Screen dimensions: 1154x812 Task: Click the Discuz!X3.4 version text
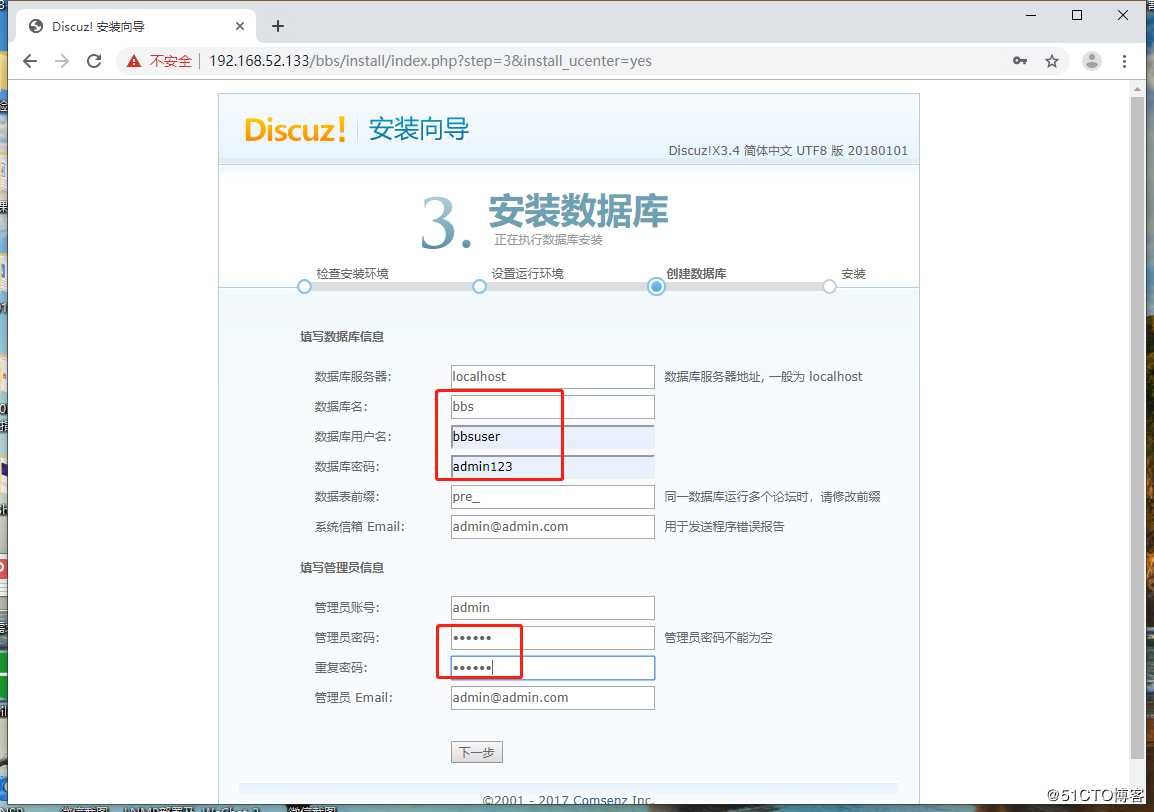tap(787, 150)
